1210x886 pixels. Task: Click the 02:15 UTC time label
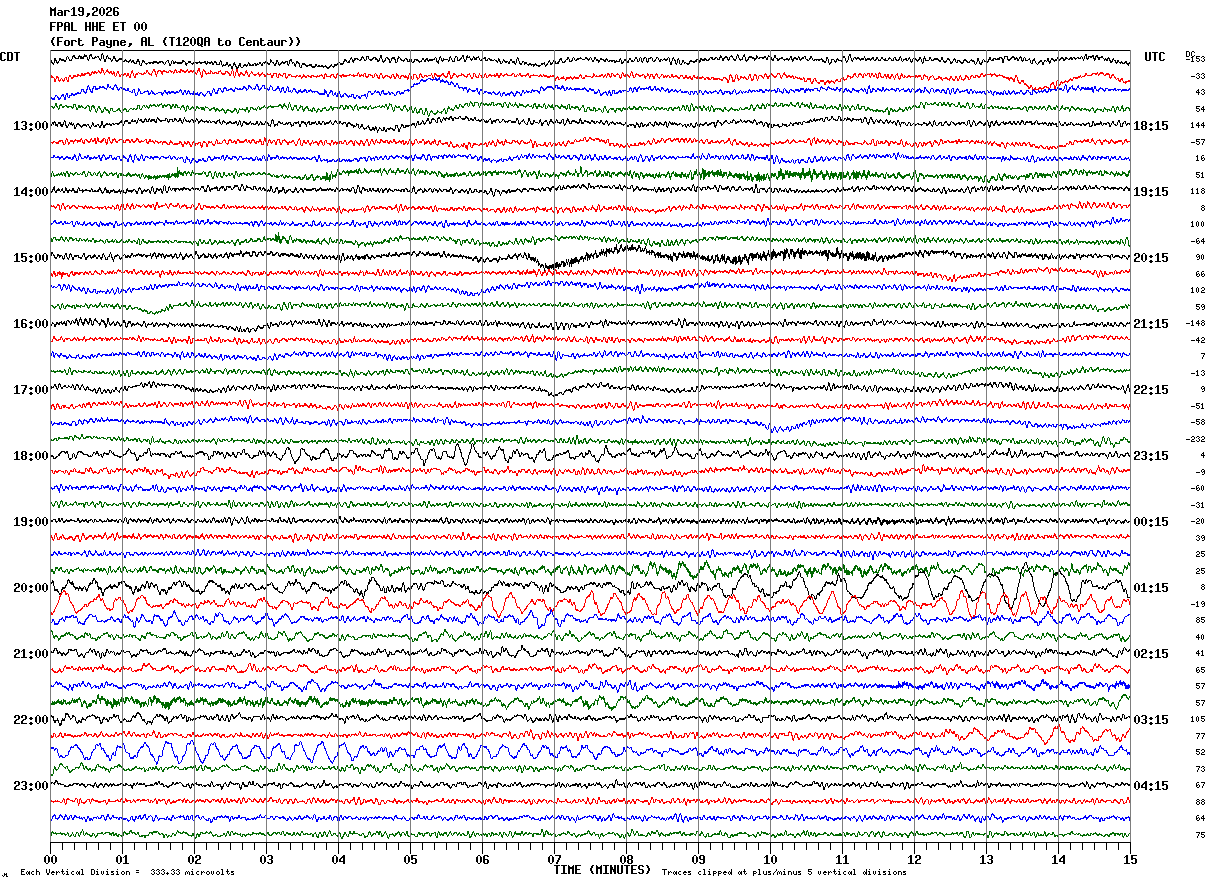click(1151, 654)
